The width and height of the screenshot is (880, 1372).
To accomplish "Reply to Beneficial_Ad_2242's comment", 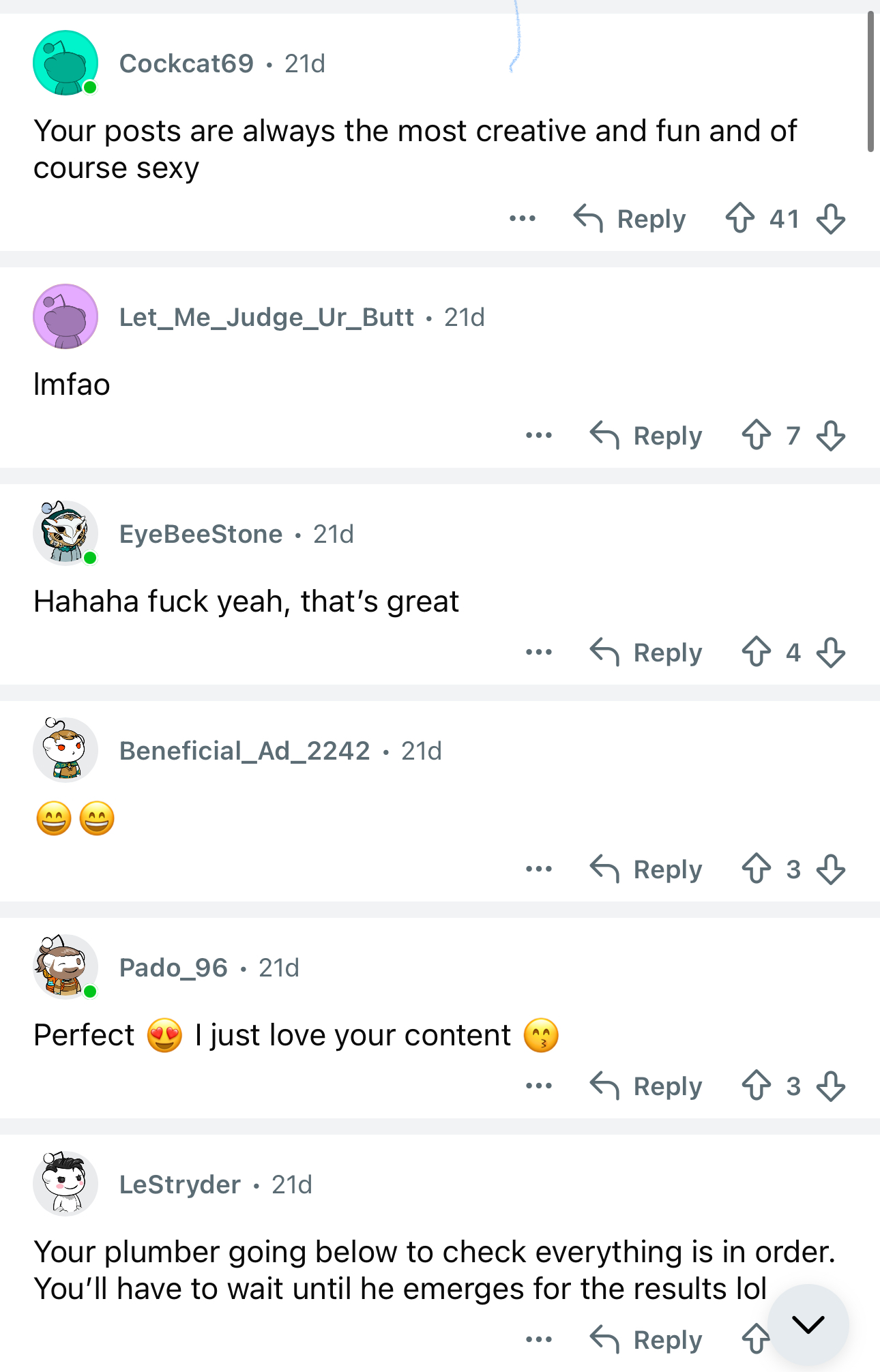I will click(x=647, y=869).
